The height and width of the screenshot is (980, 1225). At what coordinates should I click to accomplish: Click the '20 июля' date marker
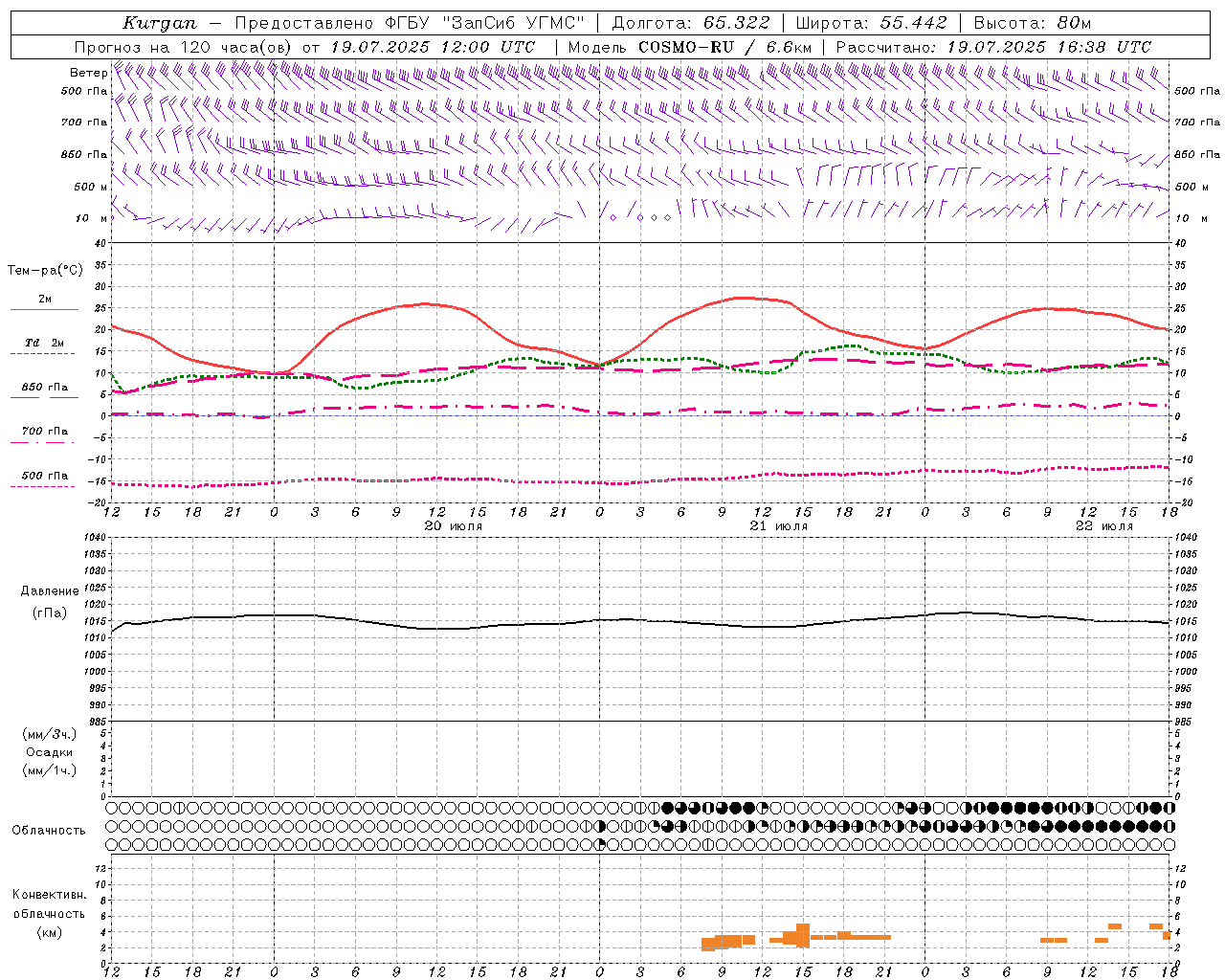454,526
